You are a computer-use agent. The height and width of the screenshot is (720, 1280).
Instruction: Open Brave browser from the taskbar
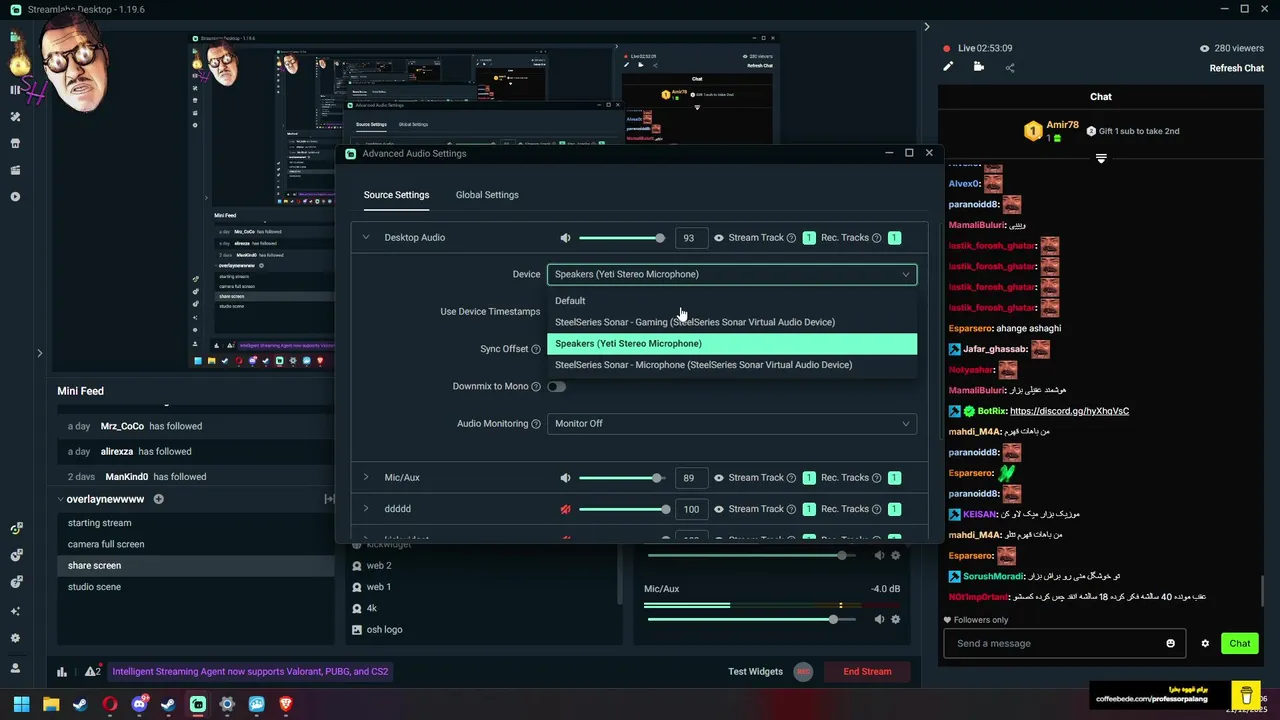[x=286, y=704]
